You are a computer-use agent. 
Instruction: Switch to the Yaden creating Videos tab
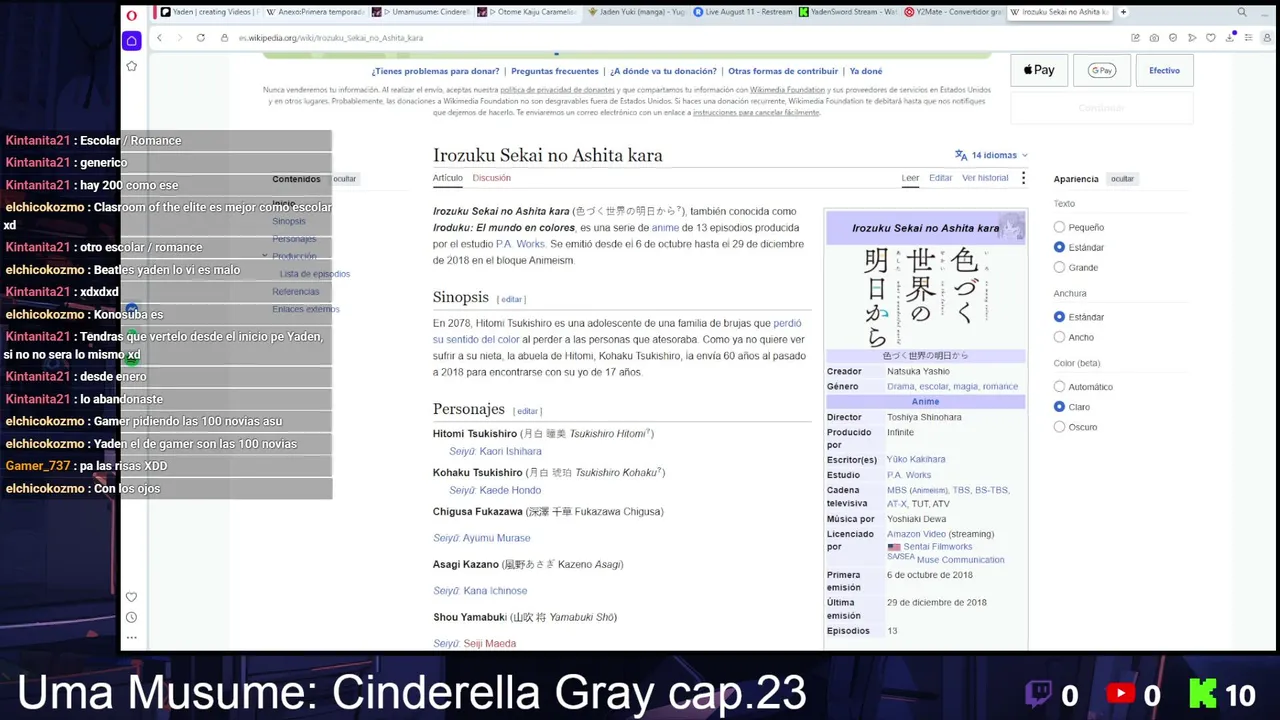pos(208,12)
